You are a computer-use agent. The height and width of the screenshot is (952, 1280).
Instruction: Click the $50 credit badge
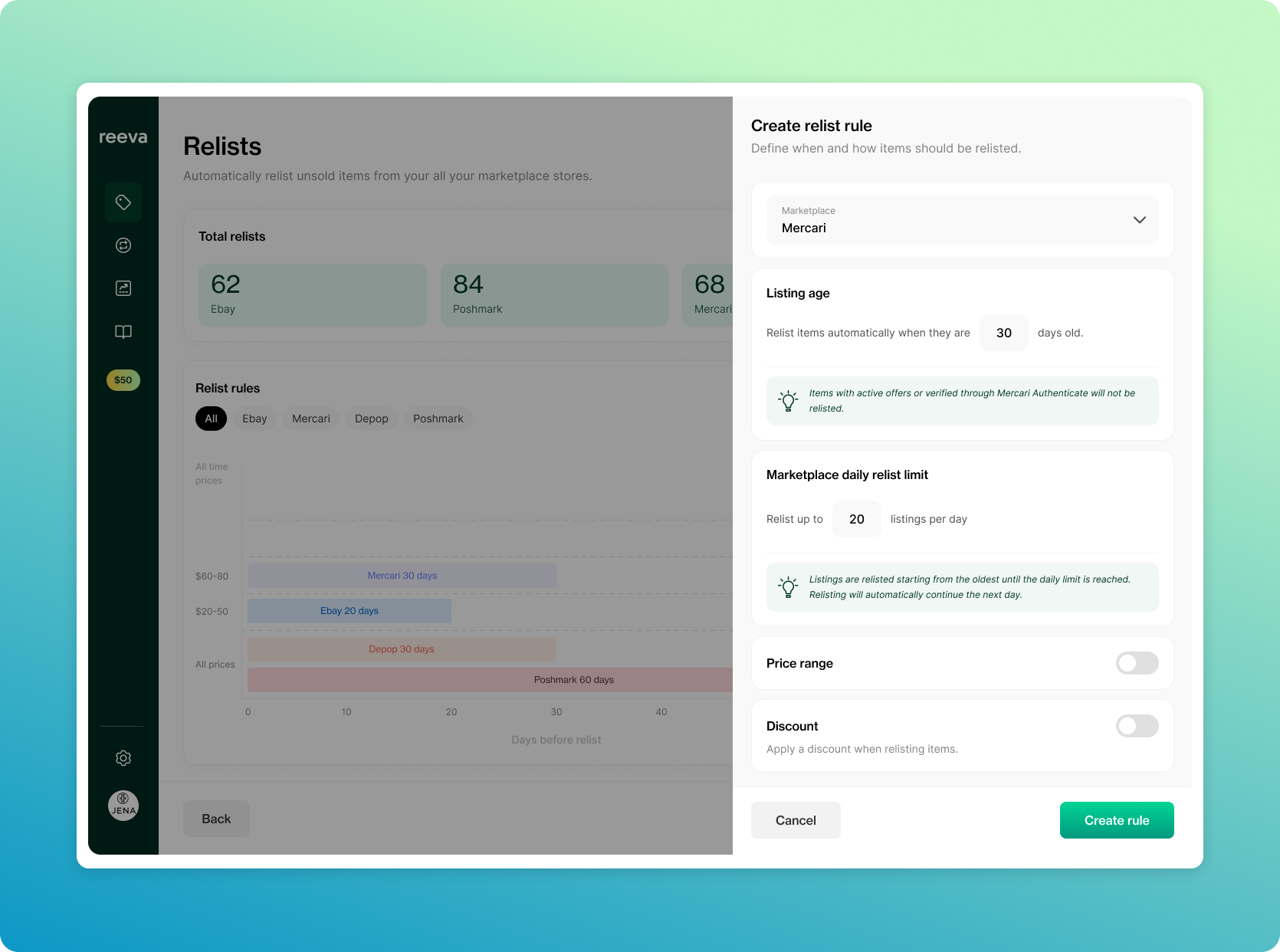(x=123, y=380)
